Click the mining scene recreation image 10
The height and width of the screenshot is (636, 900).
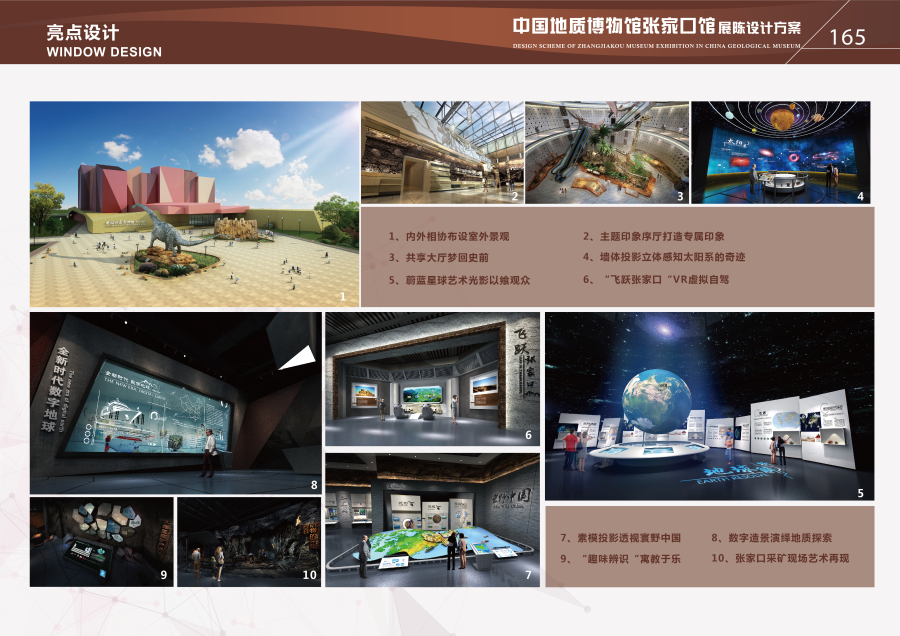(248, 541)
